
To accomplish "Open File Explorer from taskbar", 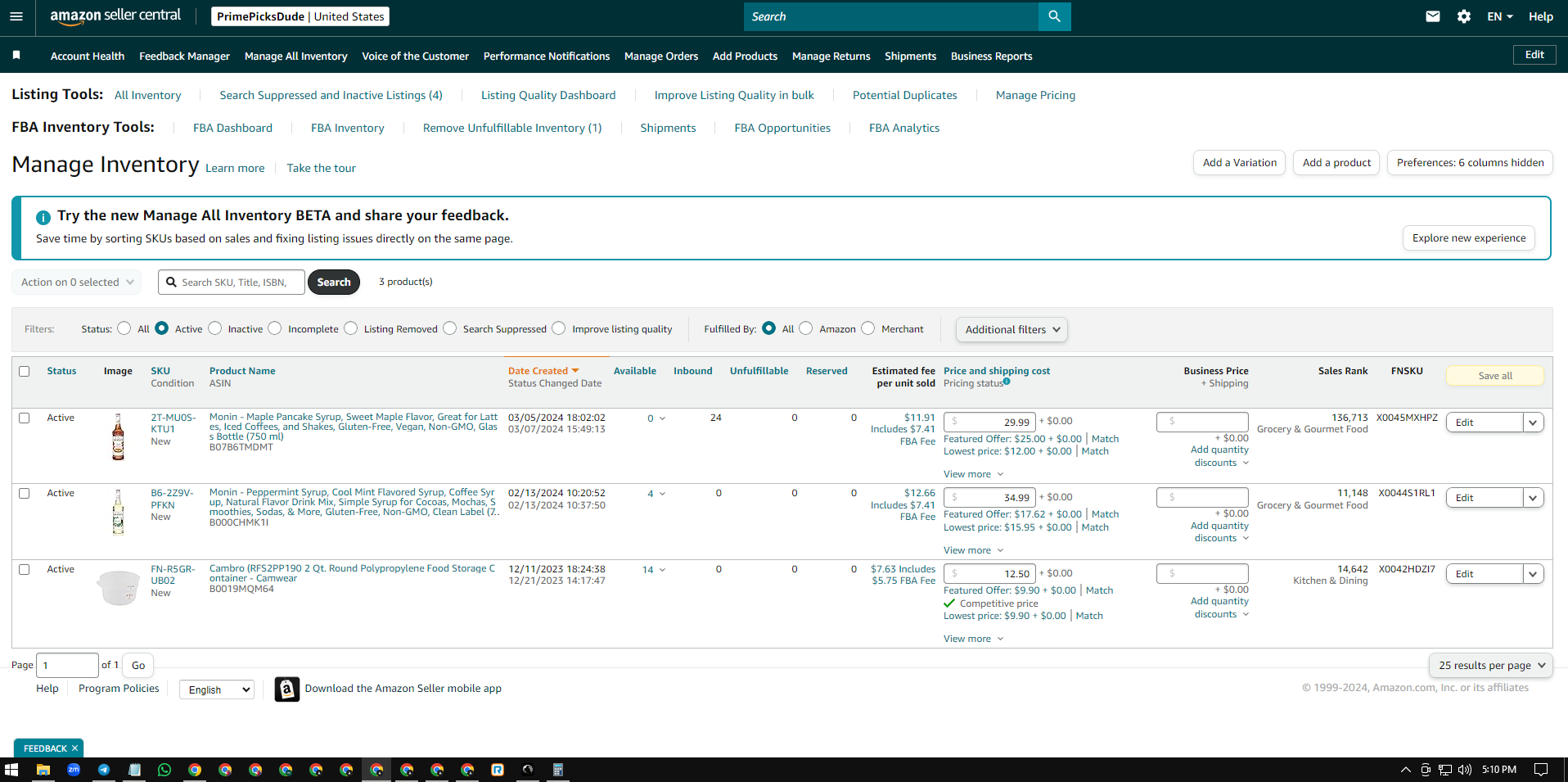I will click(x=43, y=770).
